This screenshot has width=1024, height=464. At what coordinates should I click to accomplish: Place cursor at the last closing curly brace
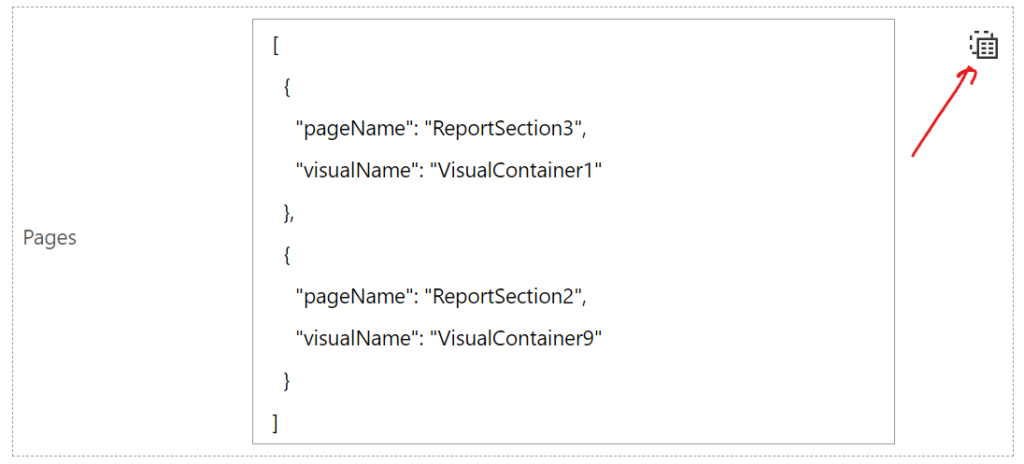point(287,381)
